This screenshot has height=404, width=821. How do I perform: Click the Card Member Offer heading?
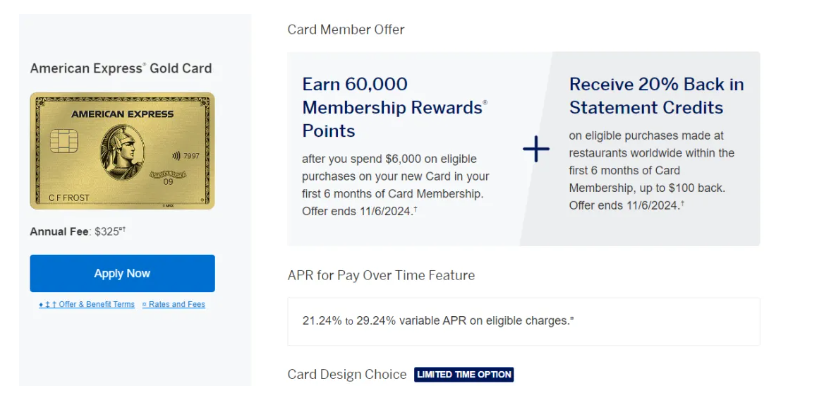(346, 29)
